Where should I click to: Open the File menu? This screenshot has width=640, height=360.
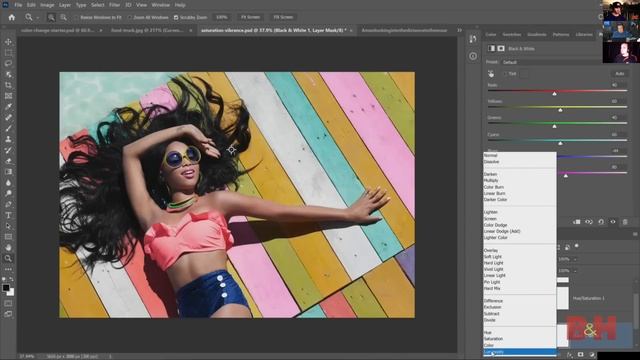(18, 5)
